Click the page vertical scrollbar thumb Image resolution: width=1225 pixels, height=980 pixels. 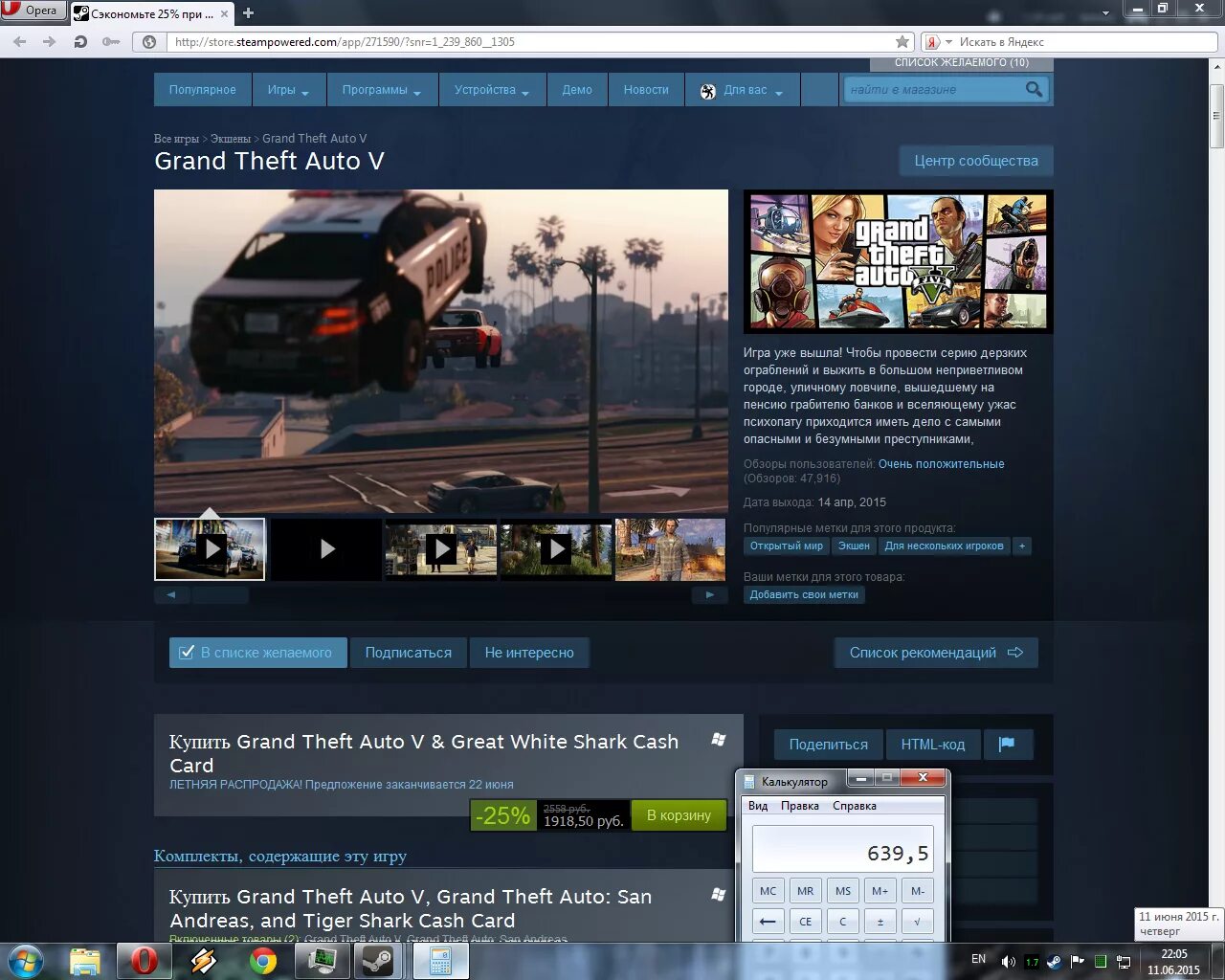[x=1216, y=116]
